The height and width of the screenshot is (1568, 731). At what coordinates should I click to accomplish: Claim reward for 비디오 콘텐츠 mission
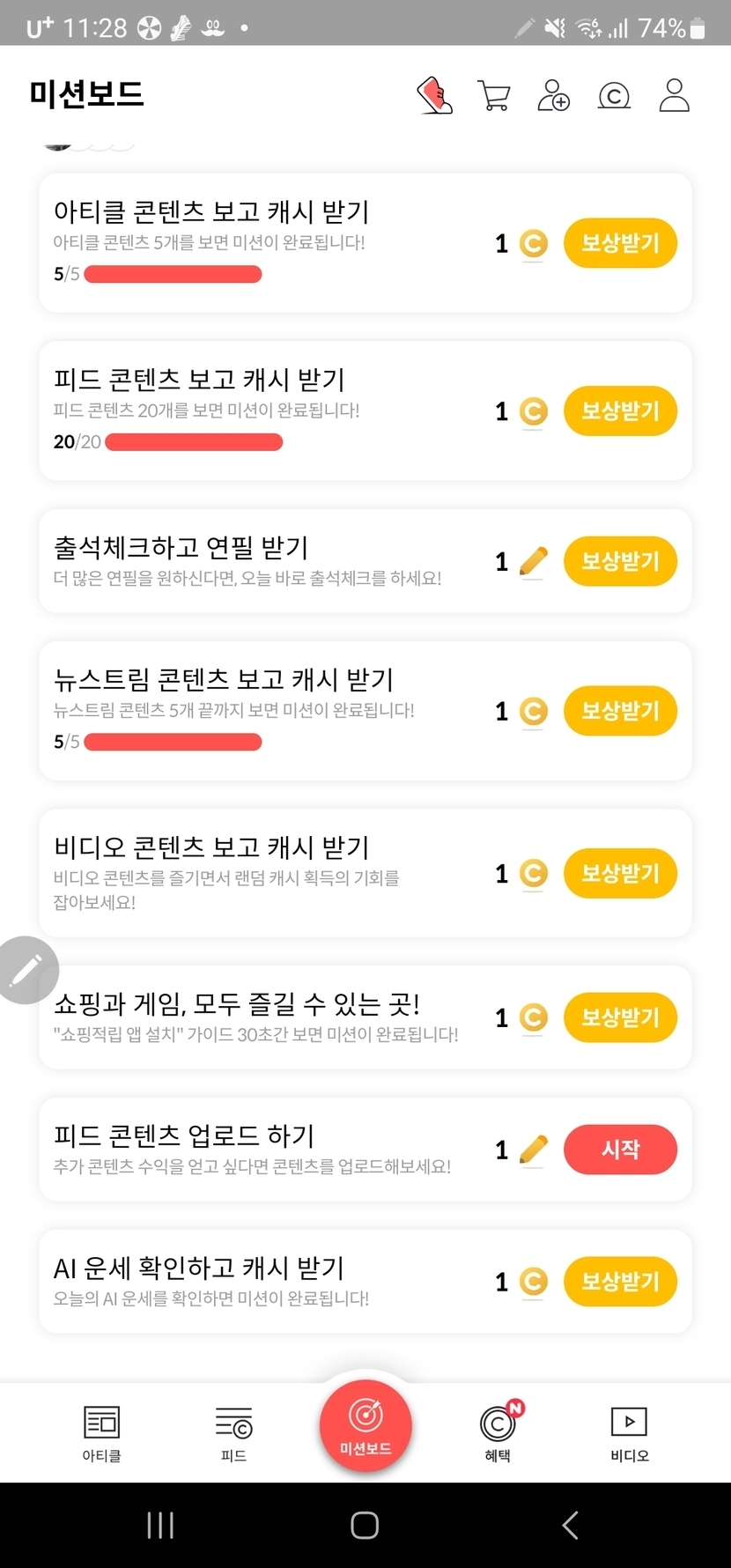coord(620,873)
